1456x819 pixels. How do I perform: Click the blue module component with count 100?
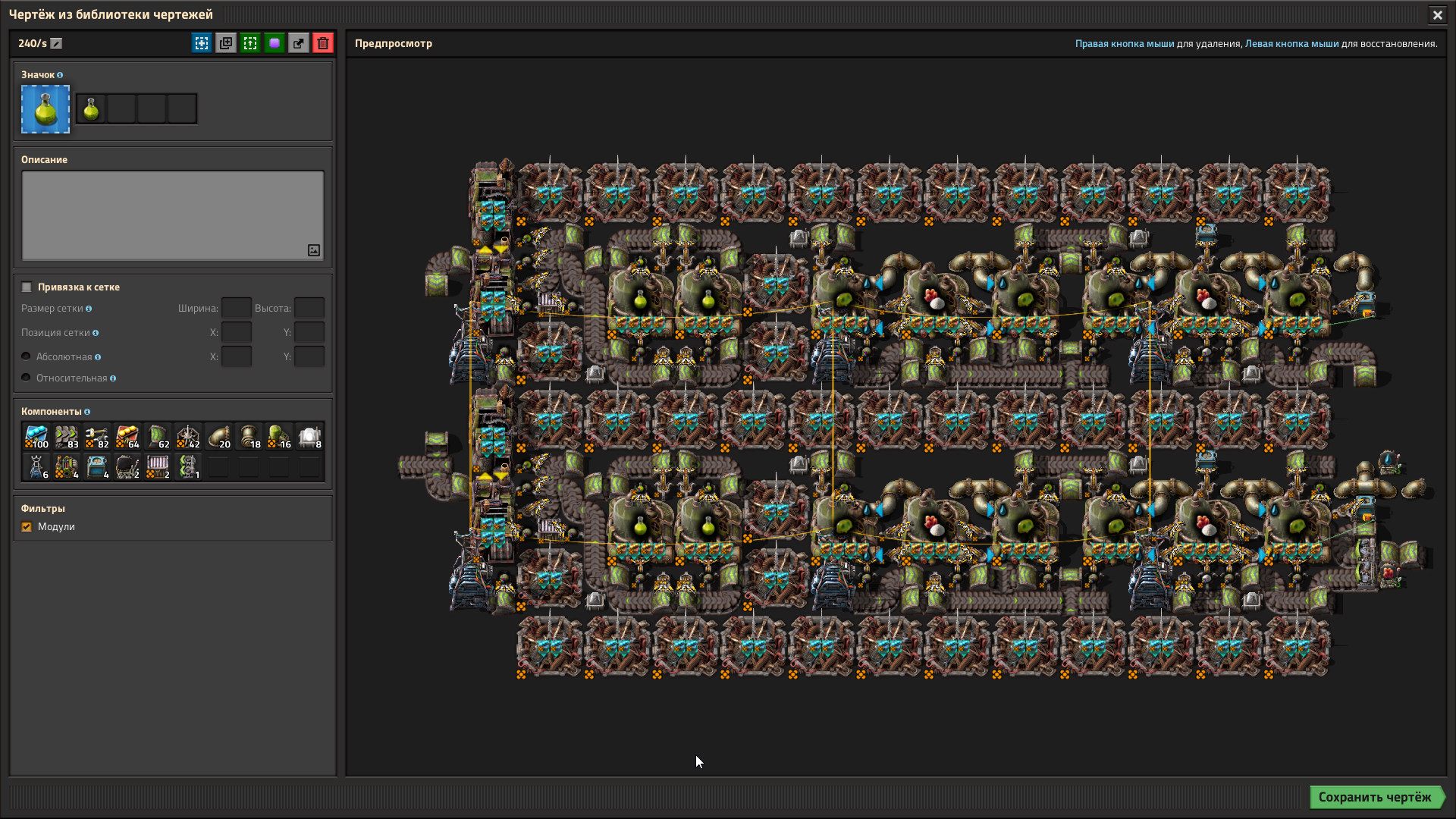pos(36,437)
